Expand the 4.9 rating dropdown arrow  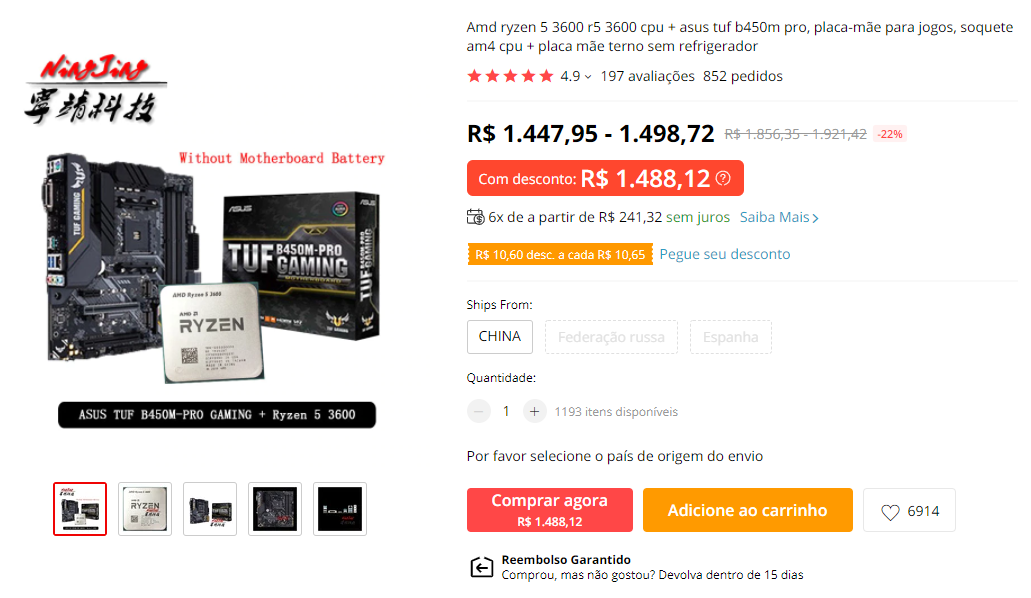(x=588, y=77)
